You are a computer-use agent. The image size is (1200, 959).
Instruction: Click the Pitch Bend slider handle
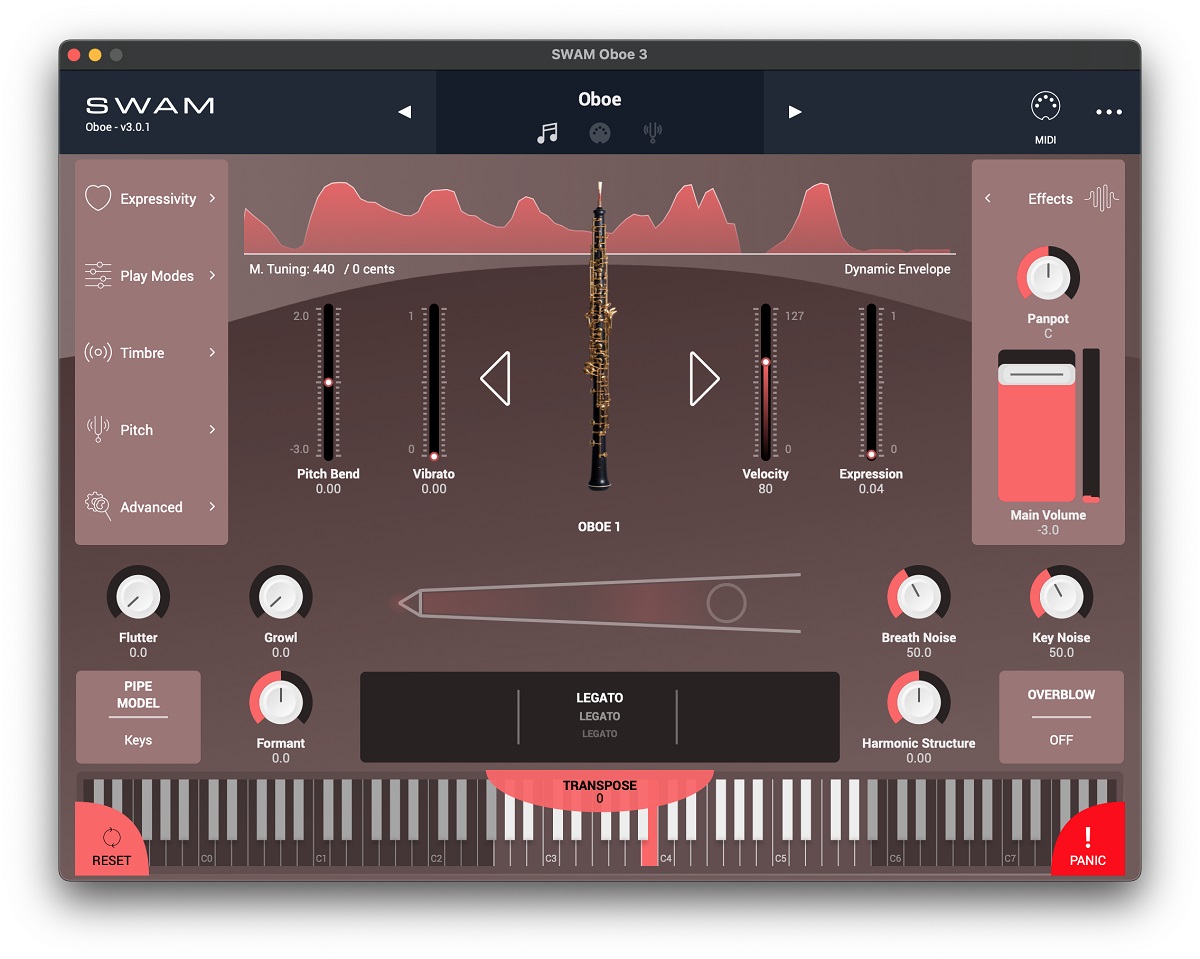[x=328, y=382]
